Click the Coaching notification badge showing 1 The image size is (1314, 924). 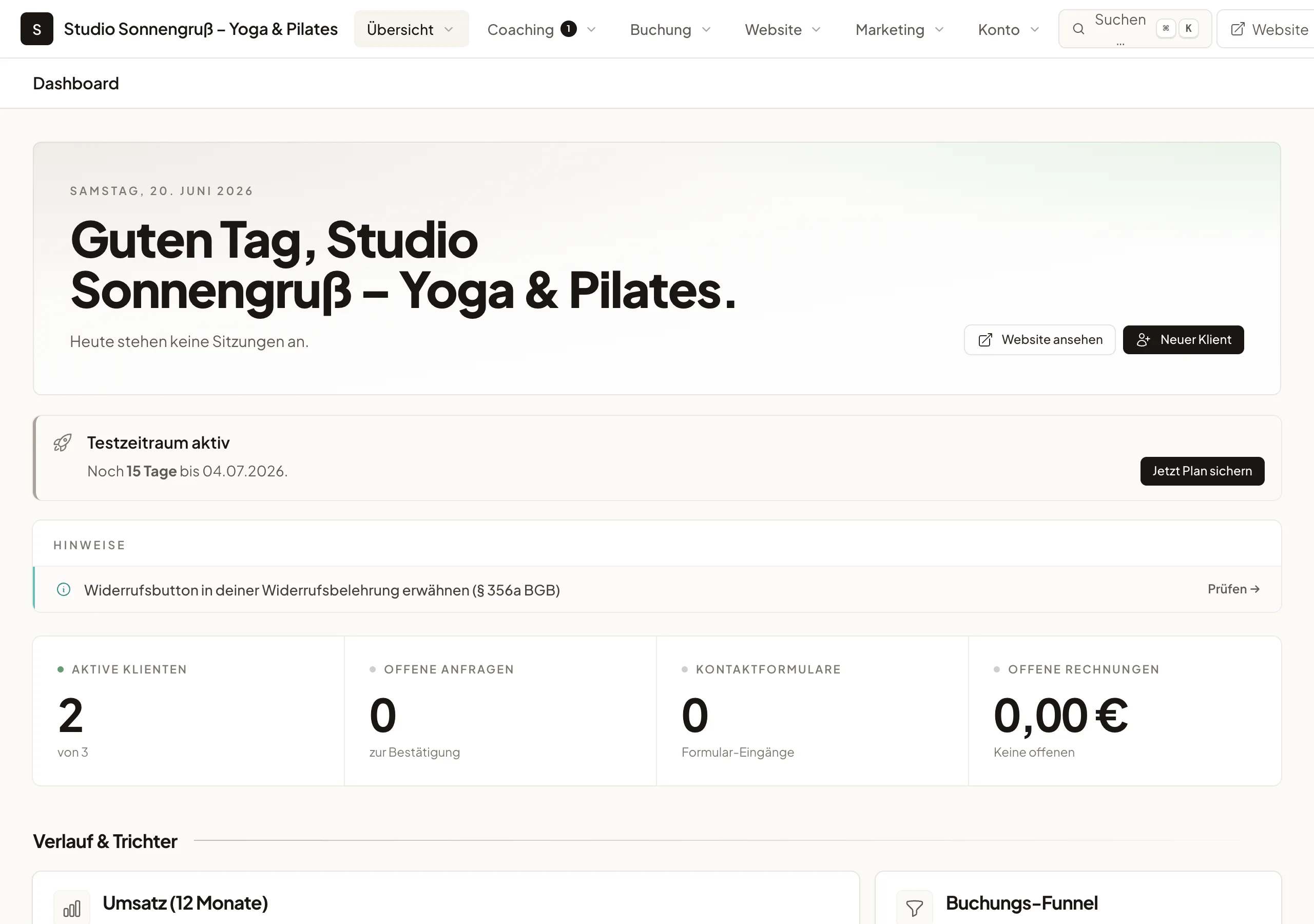tap(568, 29)
